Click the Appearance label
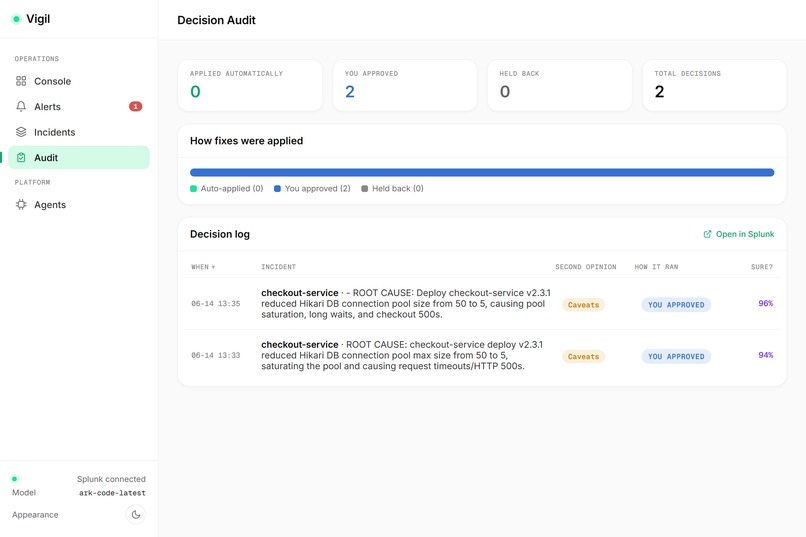The width and height of the screenshot is (806, 537). (35, 515)
